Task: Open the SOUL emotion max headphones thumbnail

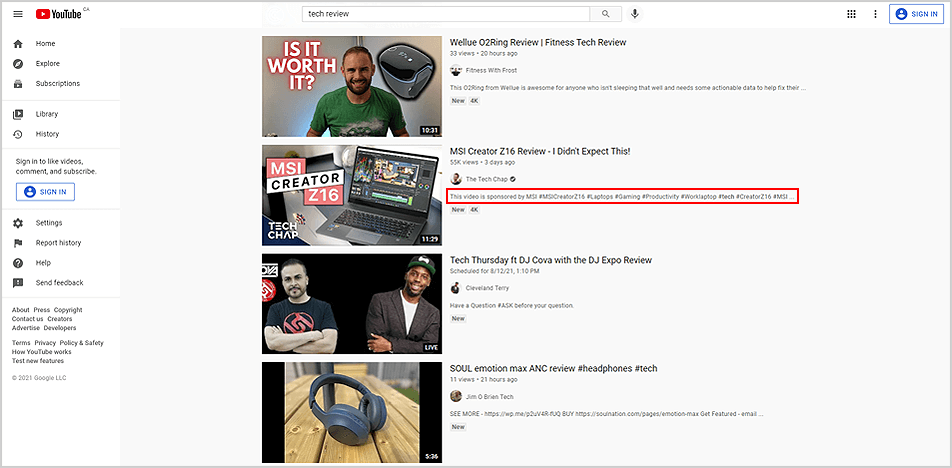Action: (x=352, y=413)
